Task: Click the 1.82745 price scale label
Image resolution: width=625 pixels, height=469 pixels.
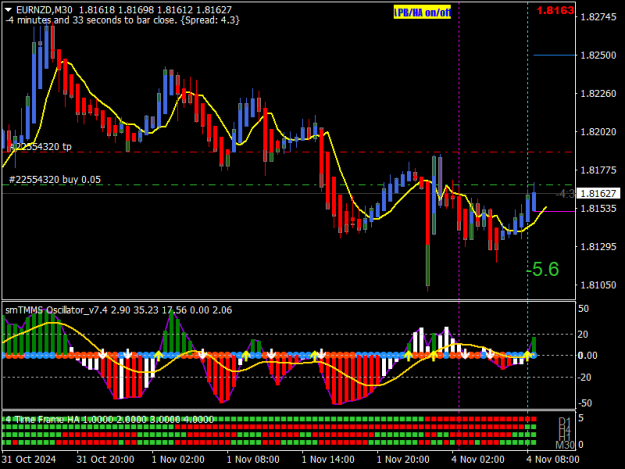Action: click(x=598, y=17)
